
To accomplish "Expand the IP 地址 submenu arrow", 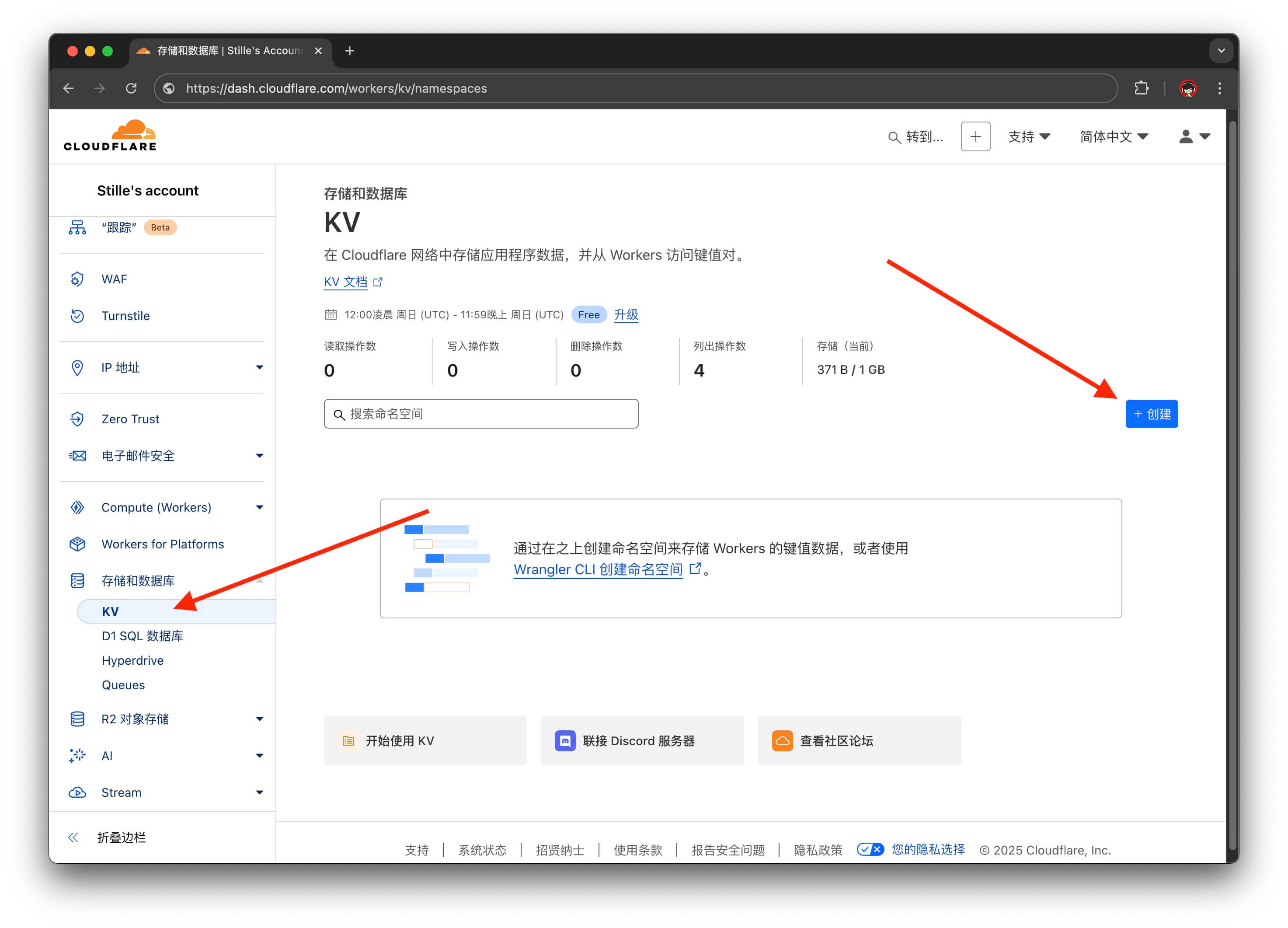I will coord(260,367).
